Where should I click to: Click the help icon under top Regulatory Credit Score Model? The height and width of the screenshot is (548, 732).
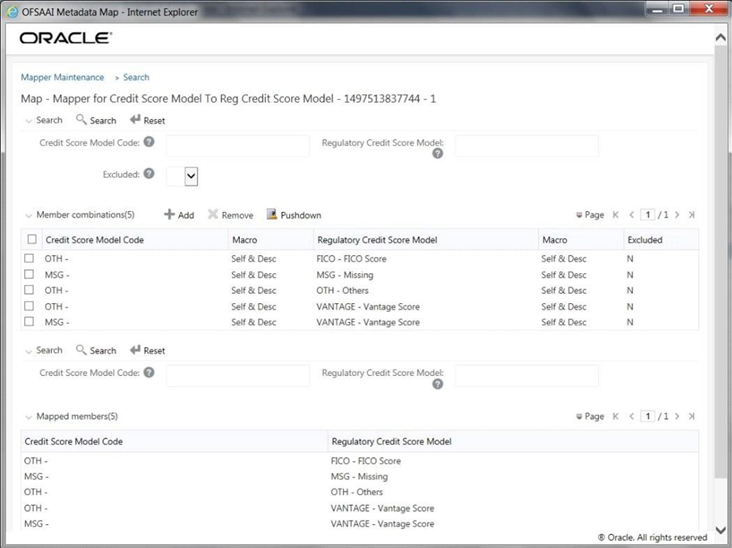[437, 154]
